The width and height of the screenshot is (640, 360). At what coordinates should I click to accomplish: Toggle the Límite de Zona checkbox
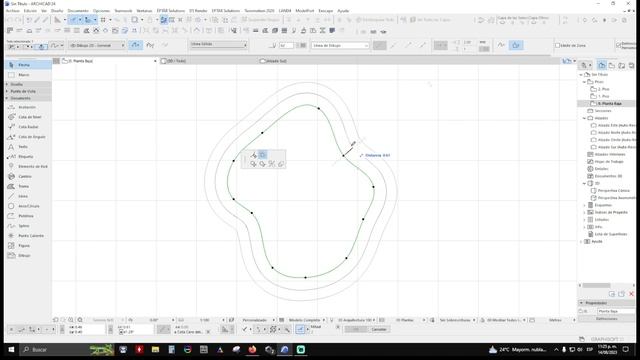(x=558, y=45)
